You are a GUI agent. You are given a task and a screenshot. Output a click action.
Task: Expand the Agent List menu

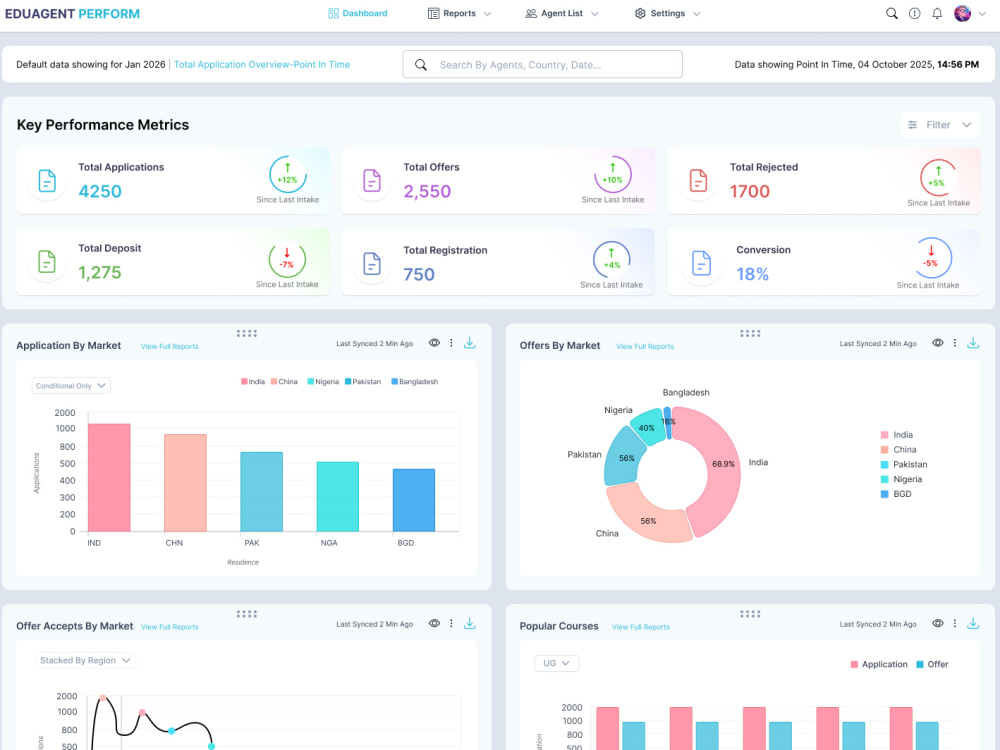(x=562, y=13)
